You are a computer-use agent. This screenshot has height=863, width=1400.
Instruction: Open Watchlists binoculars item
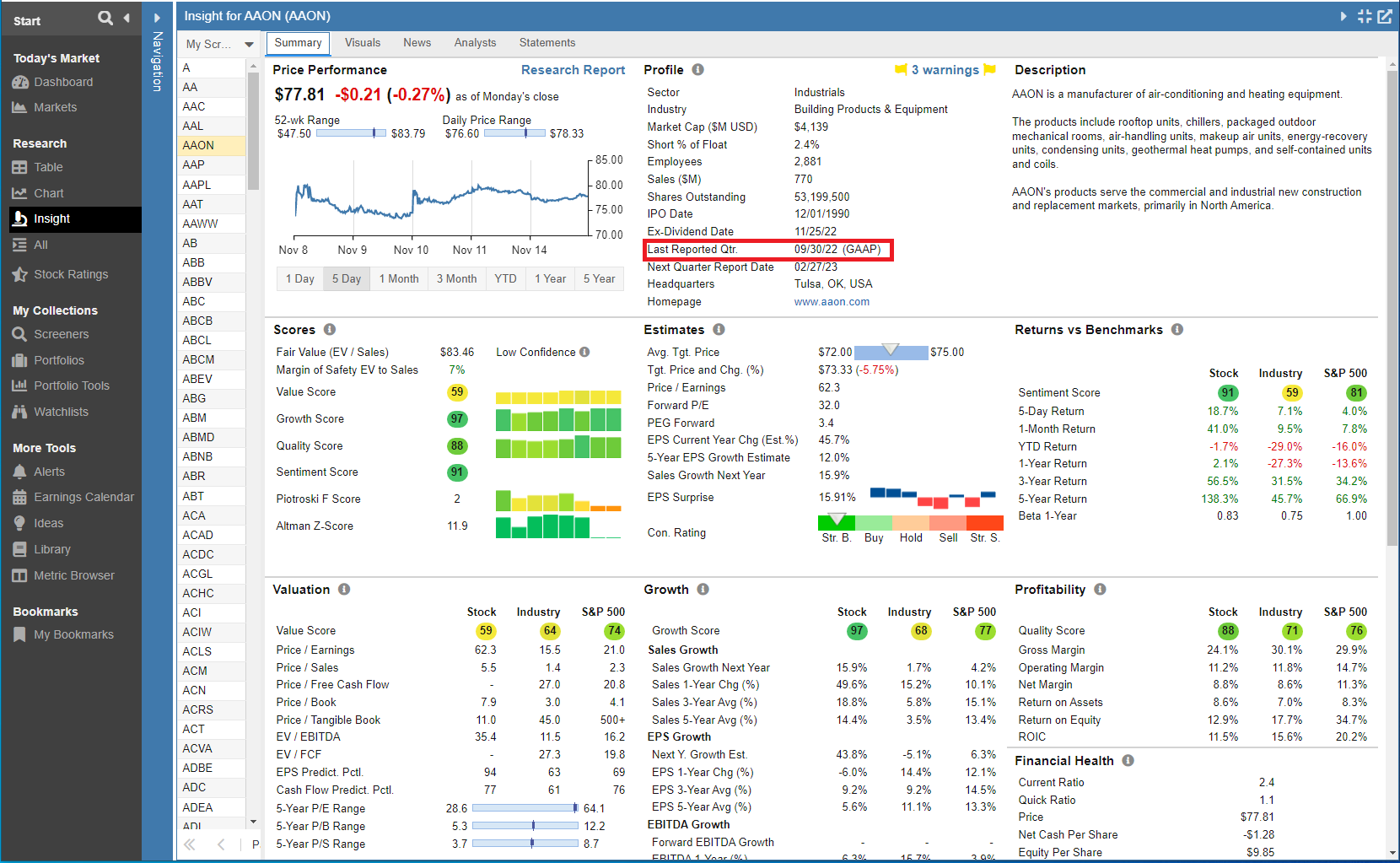point(61,412)
